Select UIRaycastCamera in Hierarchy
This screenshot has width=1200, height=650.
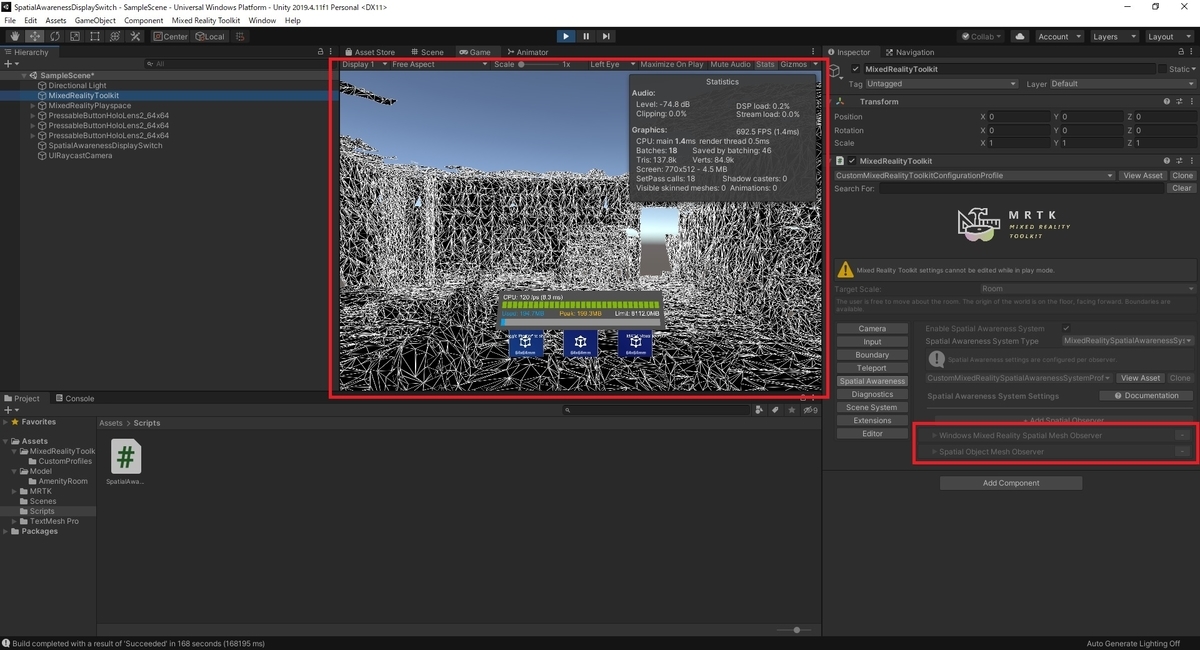tap(80, 155)
